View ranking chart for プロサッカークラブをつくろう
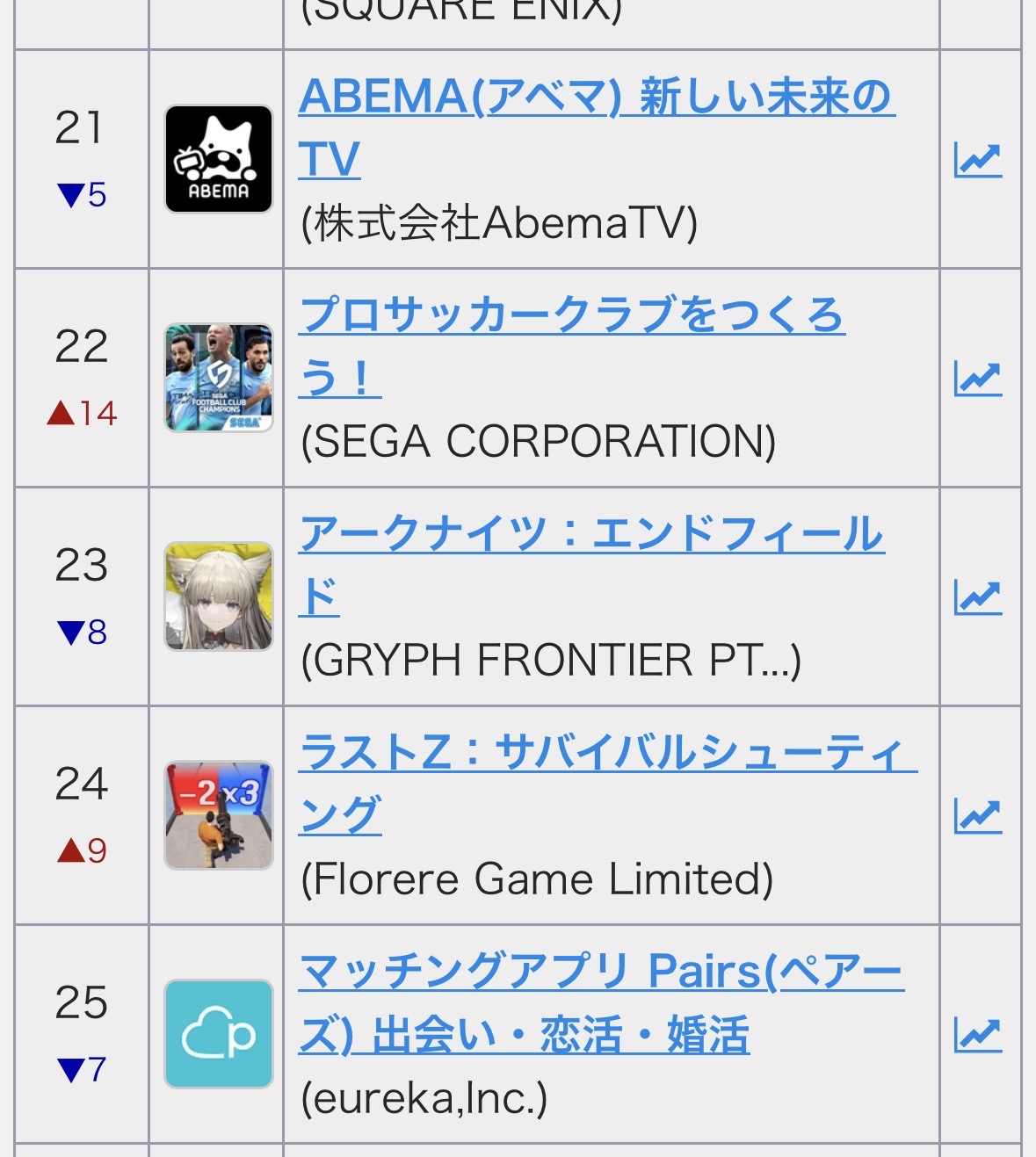 click(977, 379)
